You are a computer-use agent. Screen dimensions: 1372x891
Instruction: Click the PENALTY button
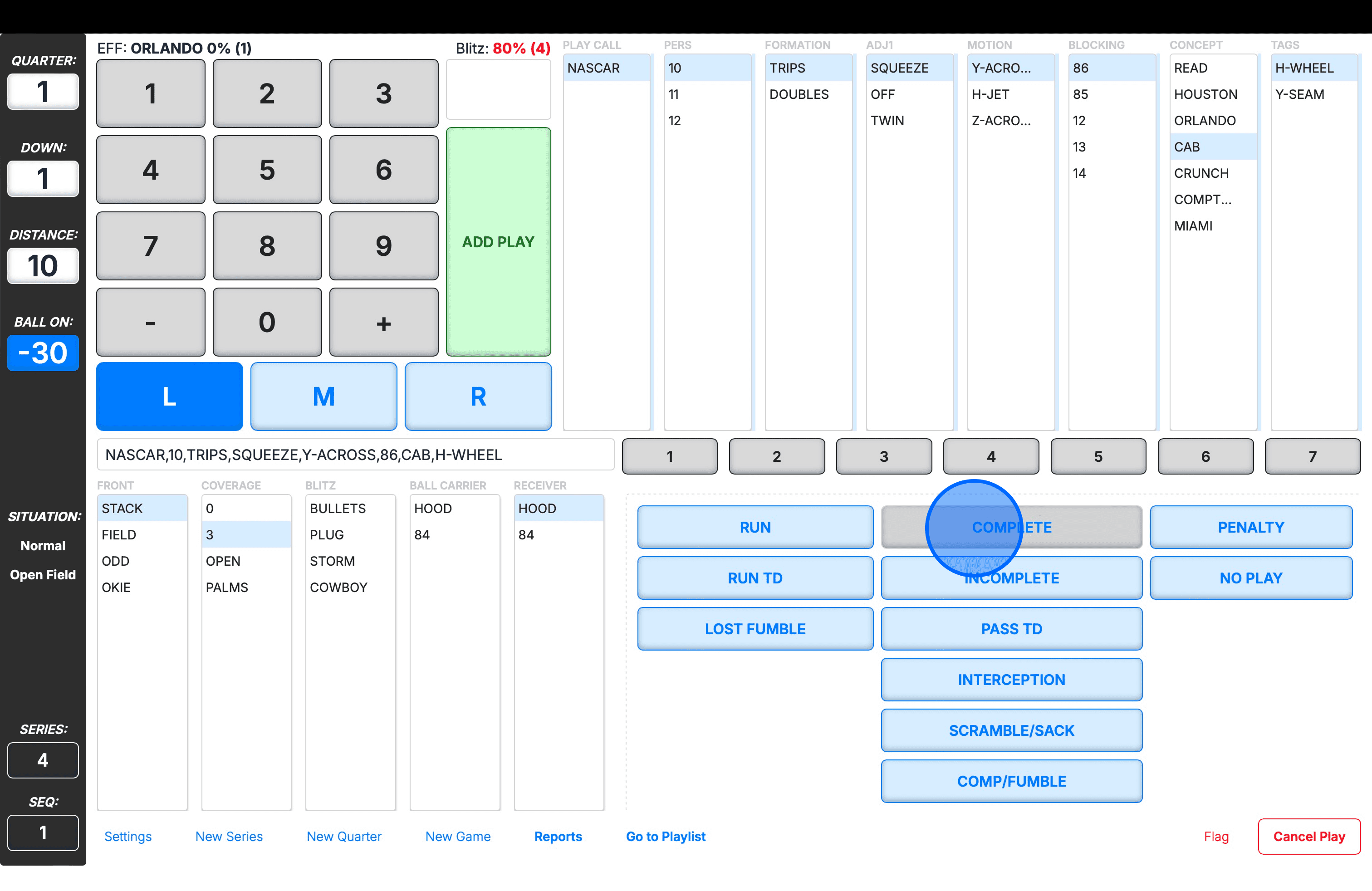(1251, 527)
